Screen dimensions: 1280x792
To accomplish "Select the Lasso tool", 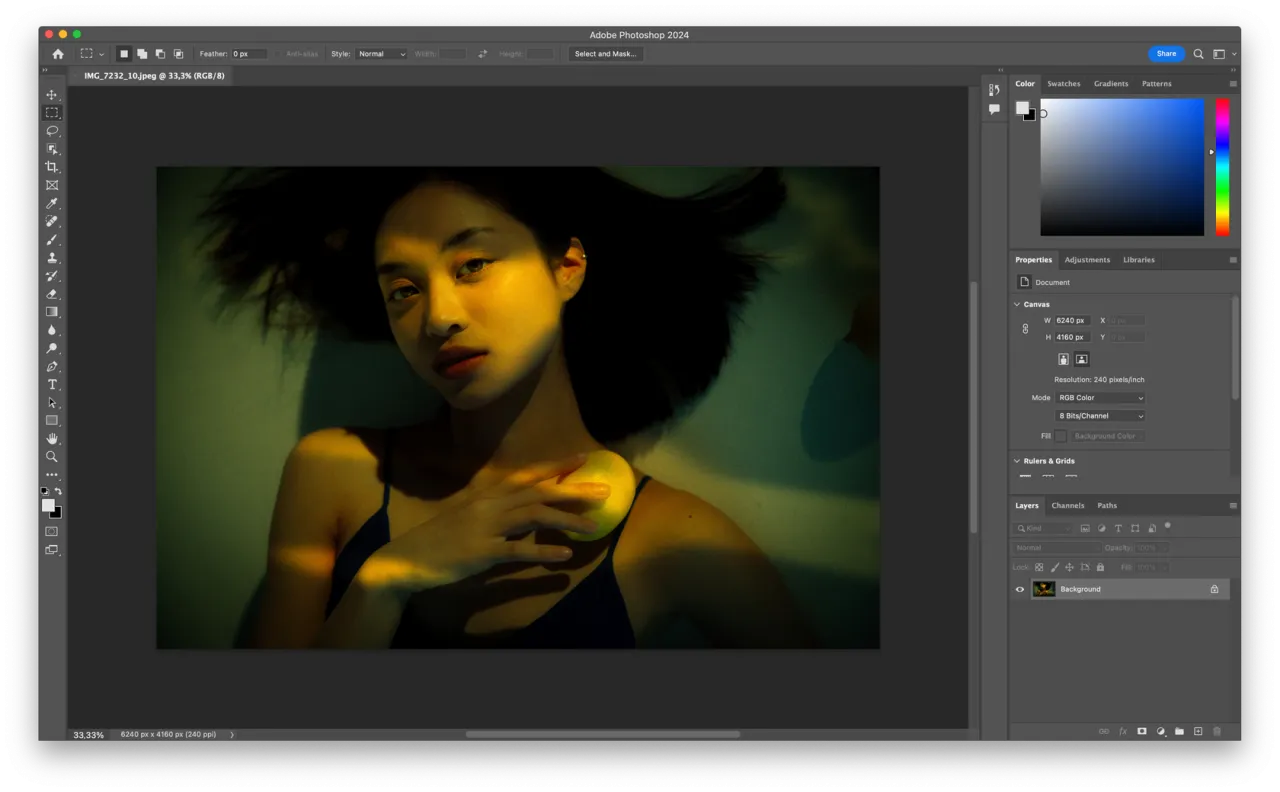I will click(x=52, y=131).
